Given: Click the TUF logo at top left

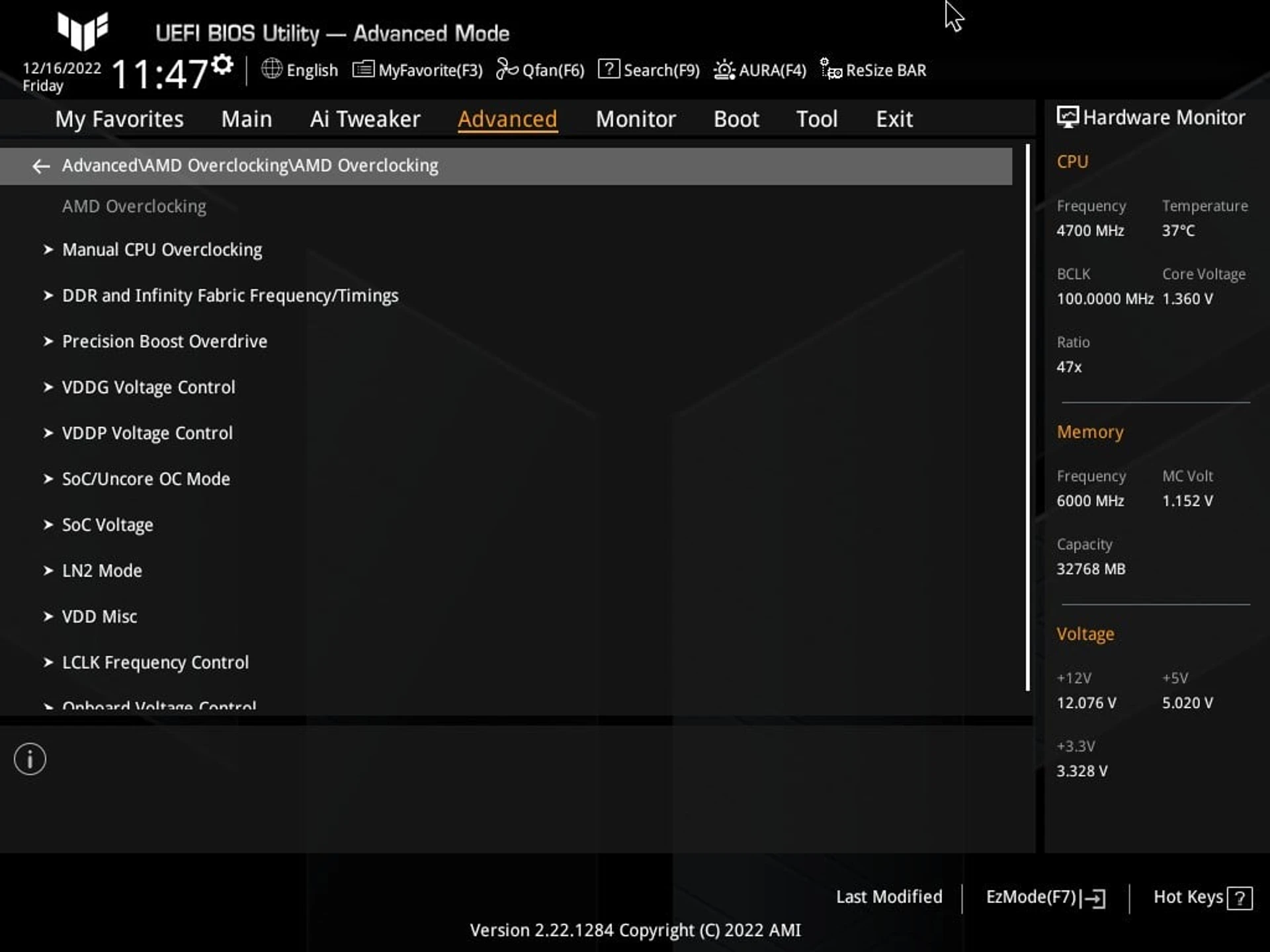Looking at the screenshot, I should click(x=83, y=30).
